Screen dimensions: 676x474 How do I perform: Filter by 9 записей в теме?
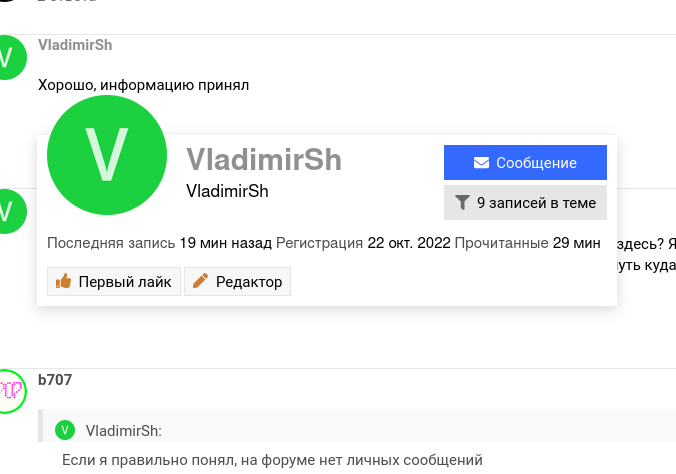pyautogui.click(x=525, y=203)
